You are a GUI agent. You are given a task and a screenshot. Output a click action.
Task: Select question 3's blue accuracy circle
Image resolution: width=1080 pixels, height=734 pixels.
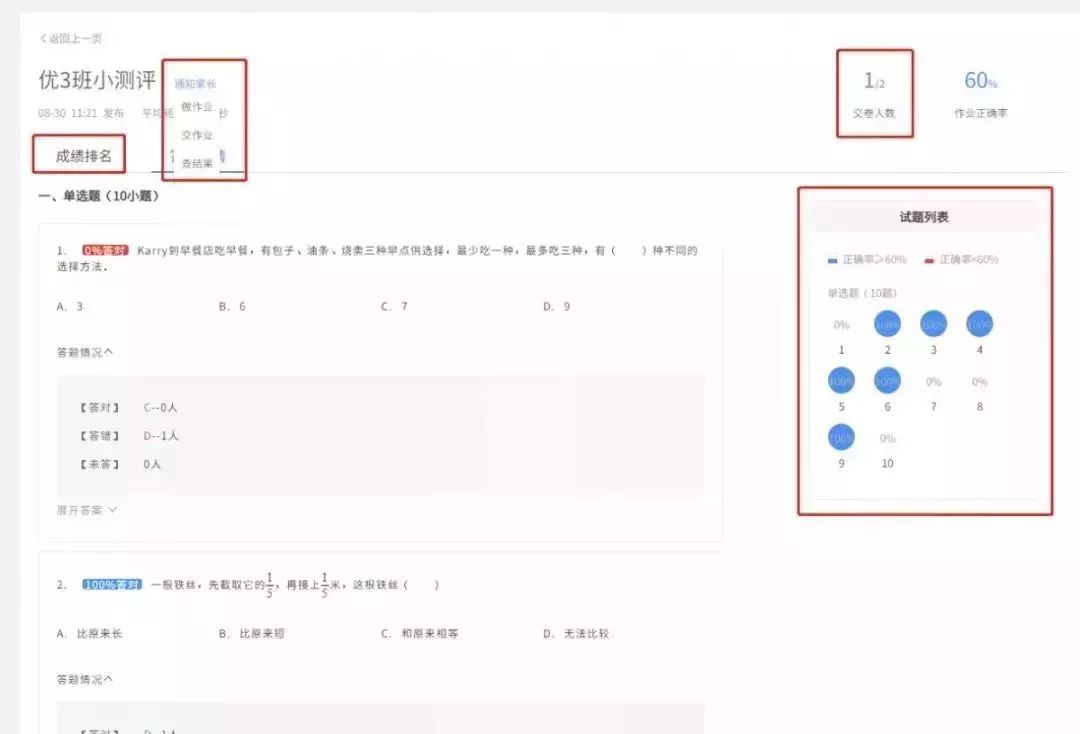click(x=933, y=324)
